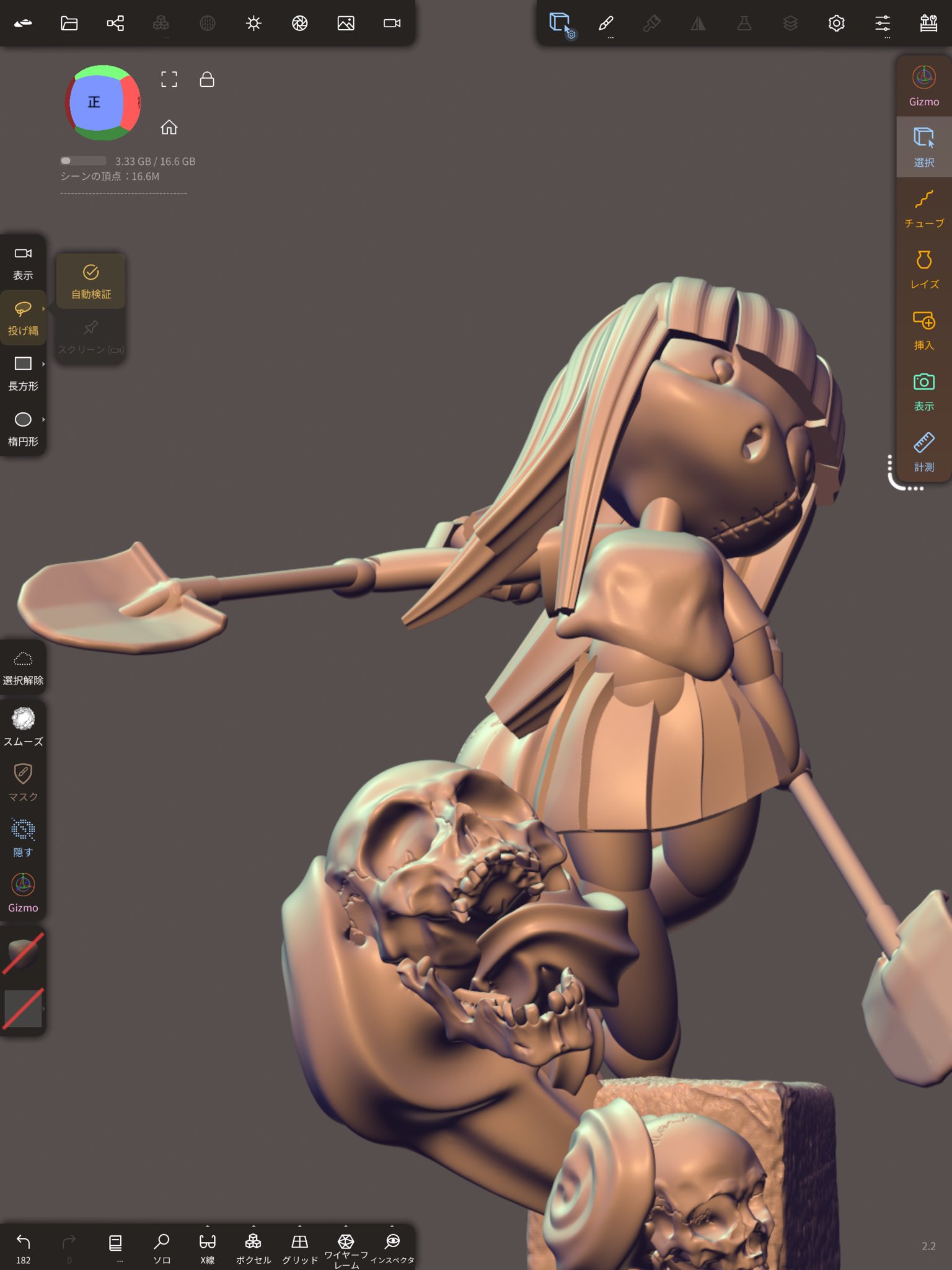Toggle ワイヤーフレーム wireframe display
The height and width of the screenshot is (1270, 952).
[346, 1250]
